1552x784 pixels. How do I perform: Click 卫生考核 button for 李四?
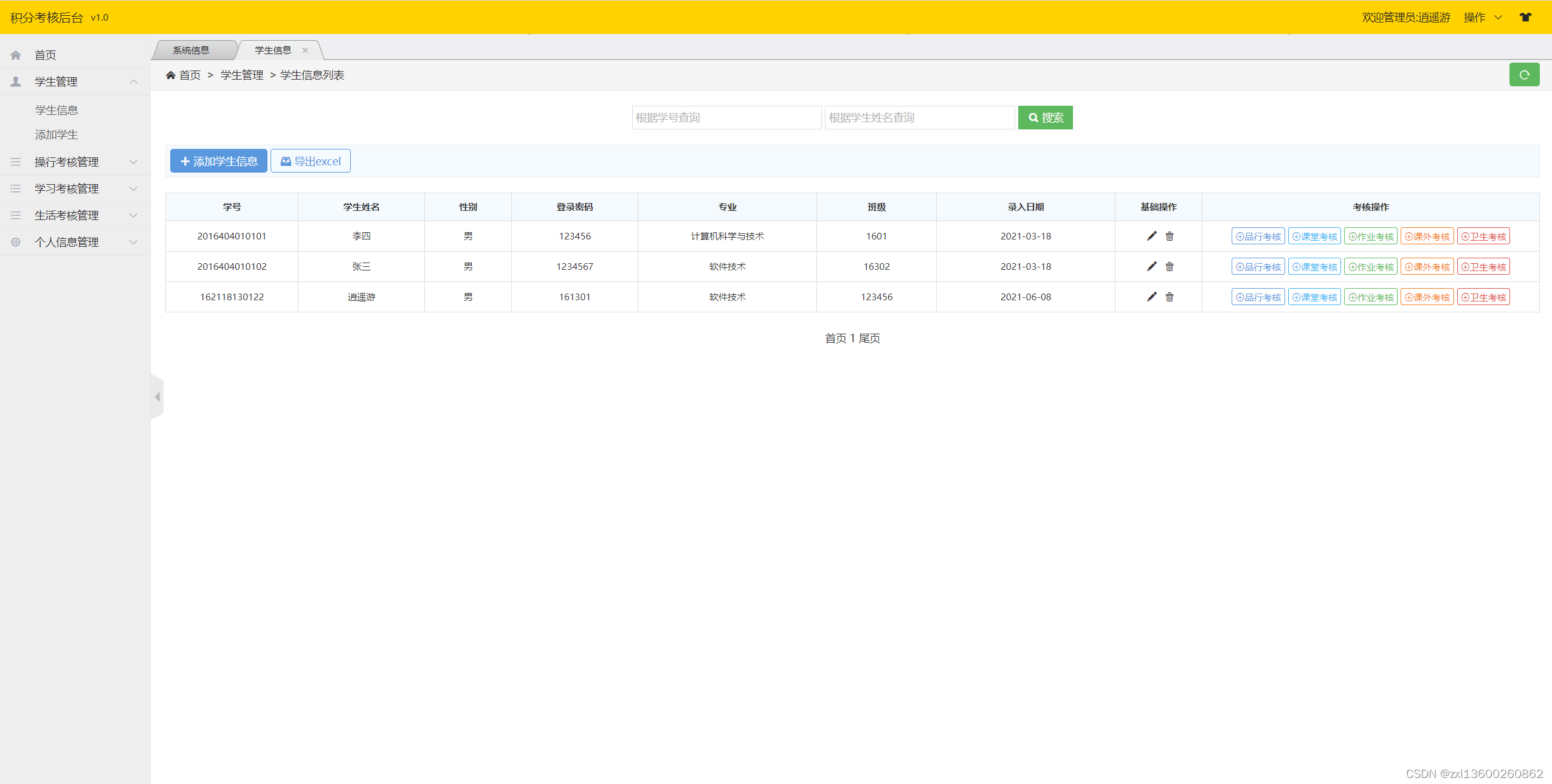point(1483,236)
